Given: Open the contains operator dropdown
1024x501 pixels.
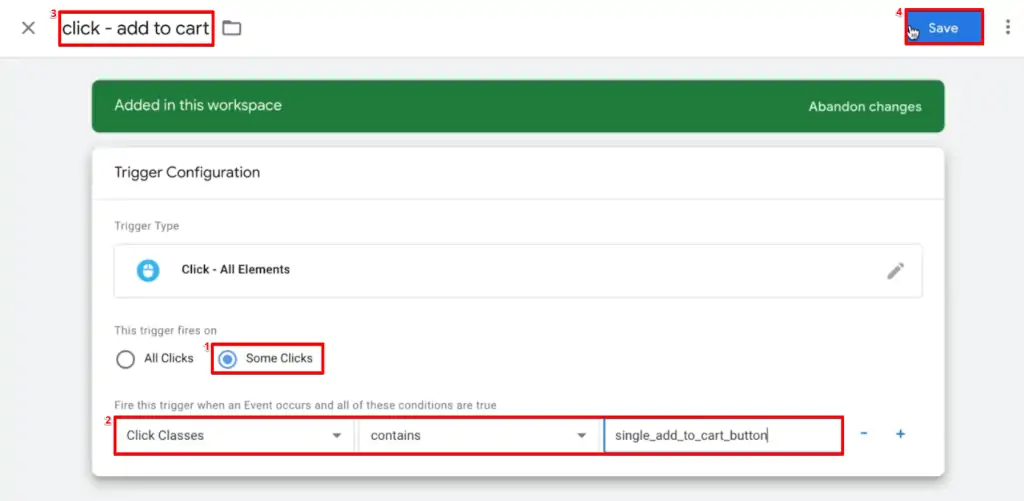Looking at the screenshot, I should tap(478, 435).
